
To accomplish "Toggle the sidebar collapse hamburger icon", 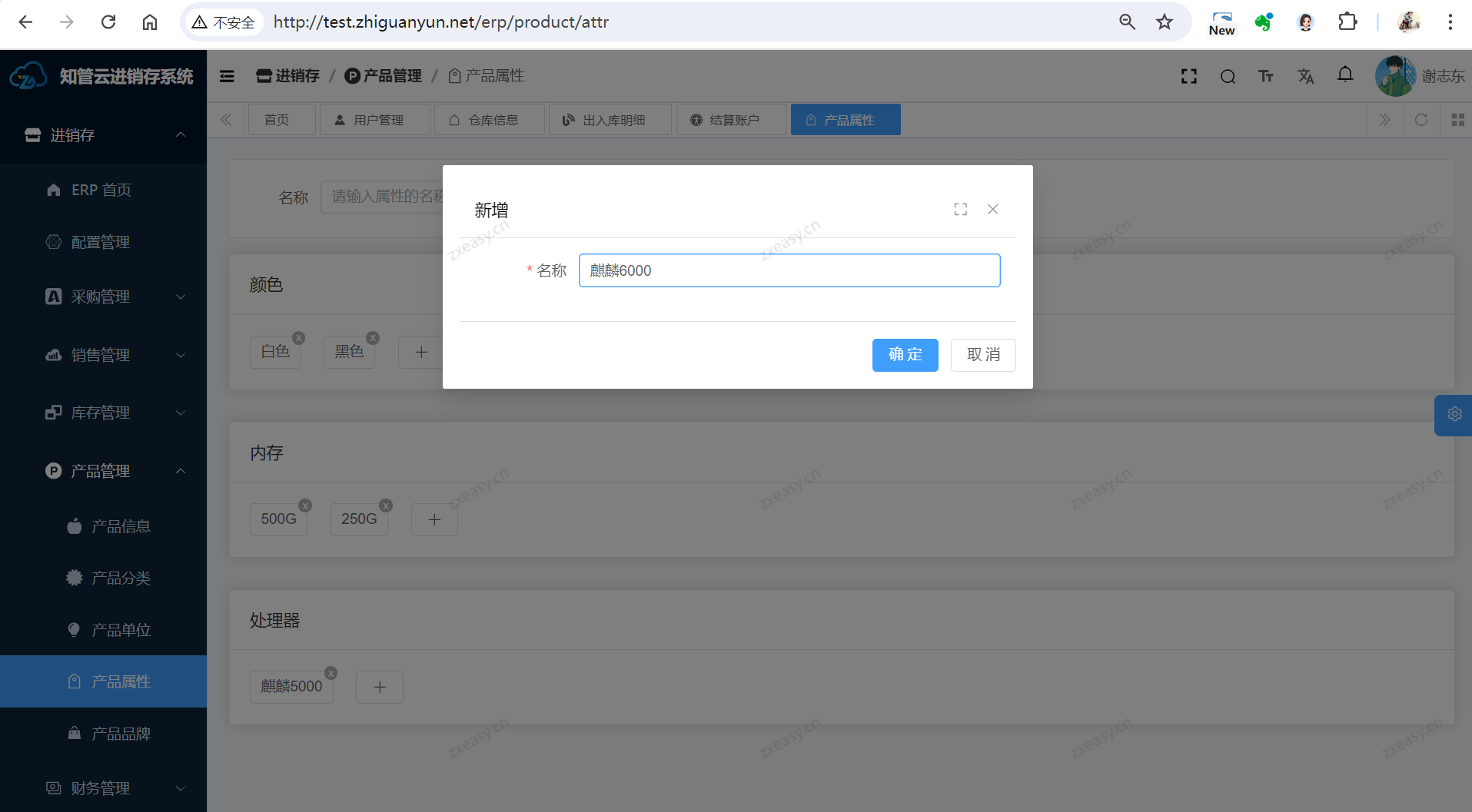I will [227, 76].
